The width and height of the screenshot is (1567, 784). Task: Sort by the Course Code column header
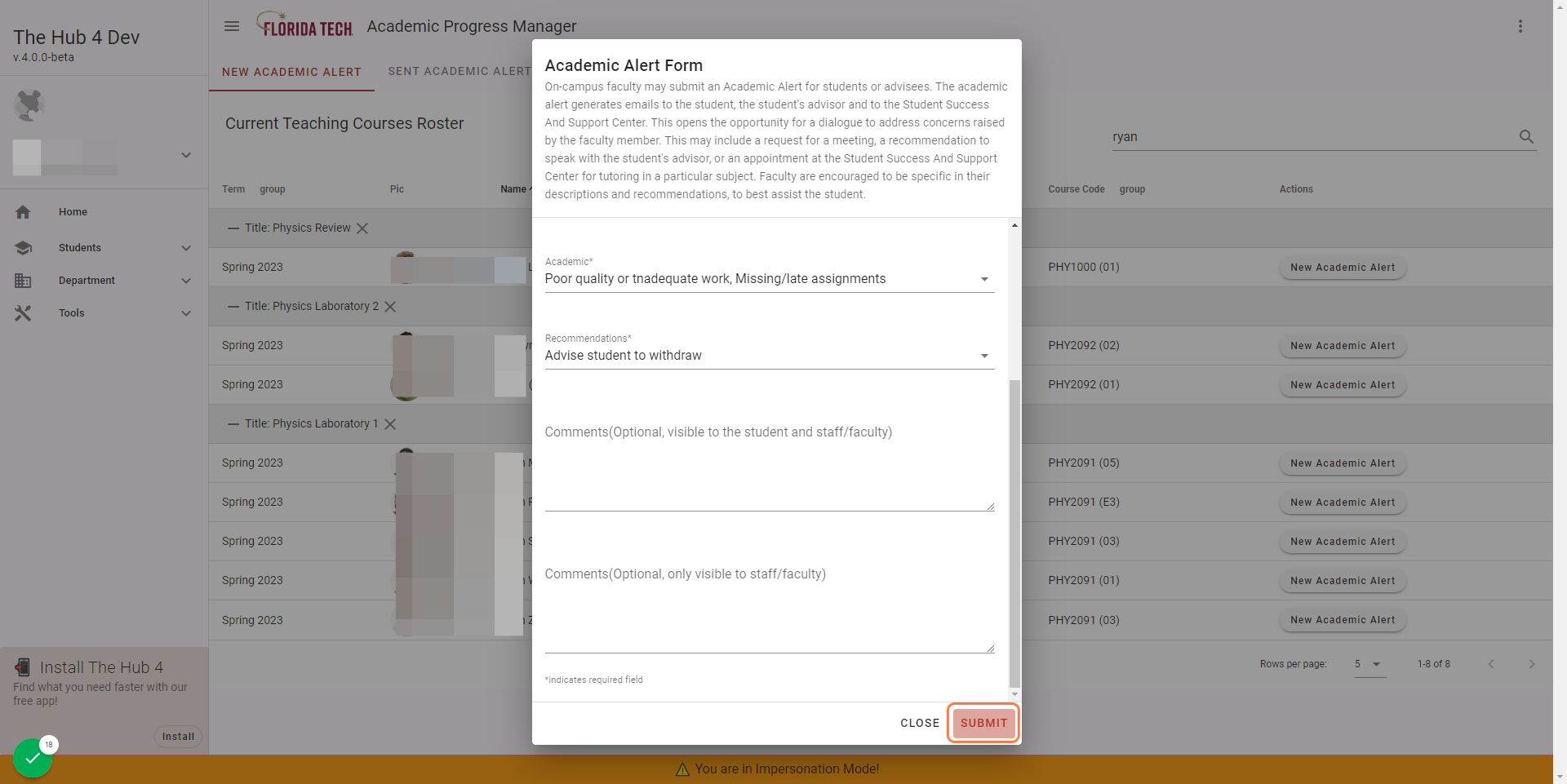(x=1076, y=189)
